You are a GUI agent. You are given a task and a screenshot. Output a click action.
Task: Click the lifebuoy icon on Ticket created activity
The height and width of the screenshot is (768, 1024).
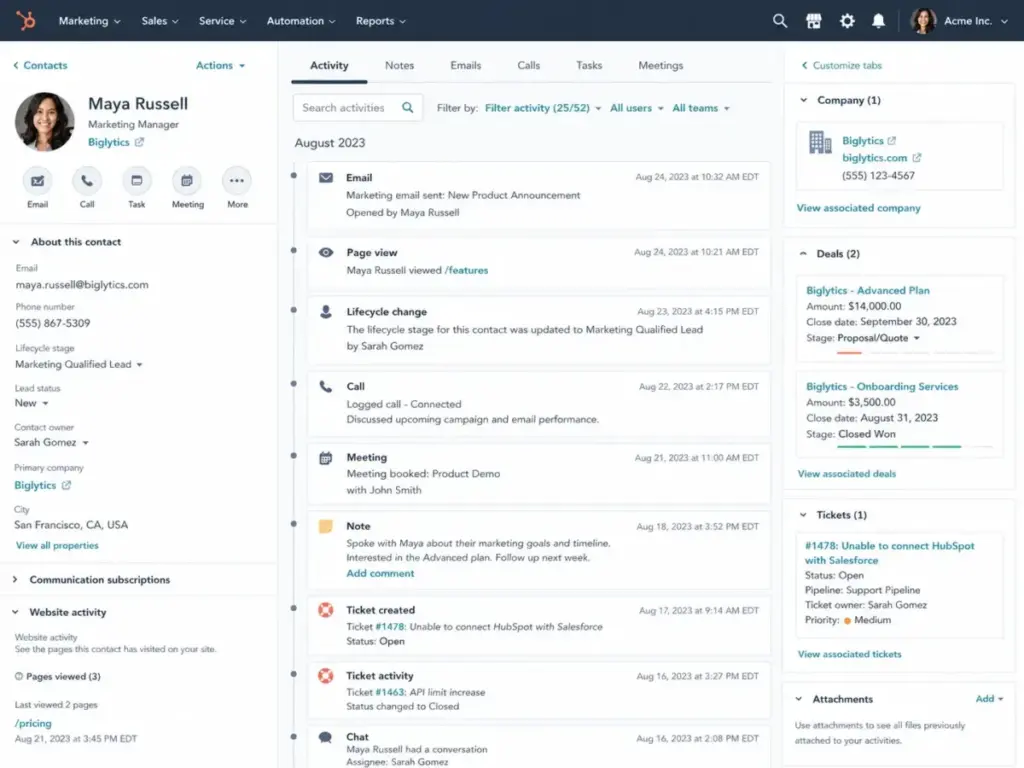(x=325, y=610)
